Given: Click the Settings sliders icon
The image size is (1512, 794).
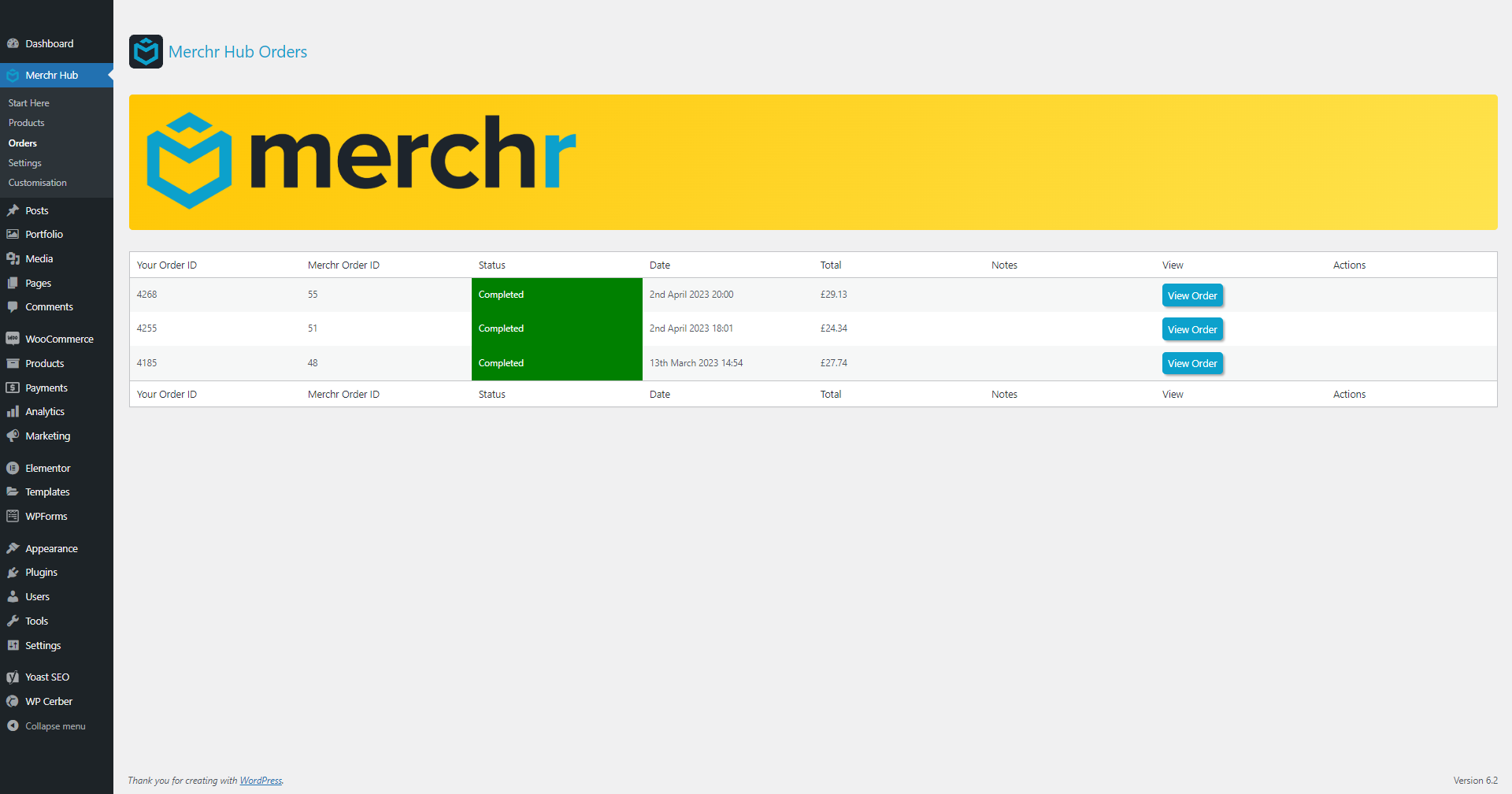Looking at the screenshot, I should pos(13,645).
